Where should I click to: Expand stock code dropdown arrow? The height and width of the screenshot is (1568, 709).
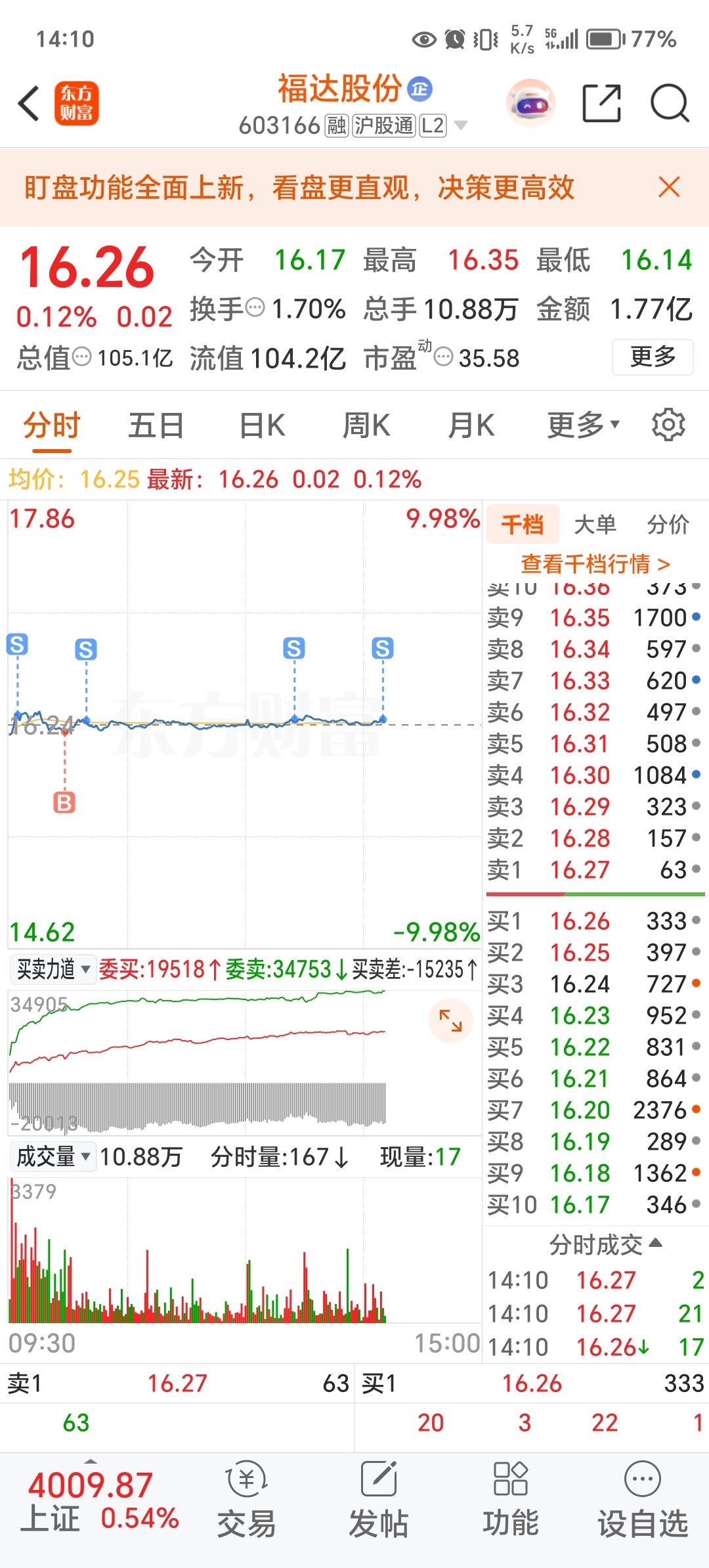coord(461,125)
